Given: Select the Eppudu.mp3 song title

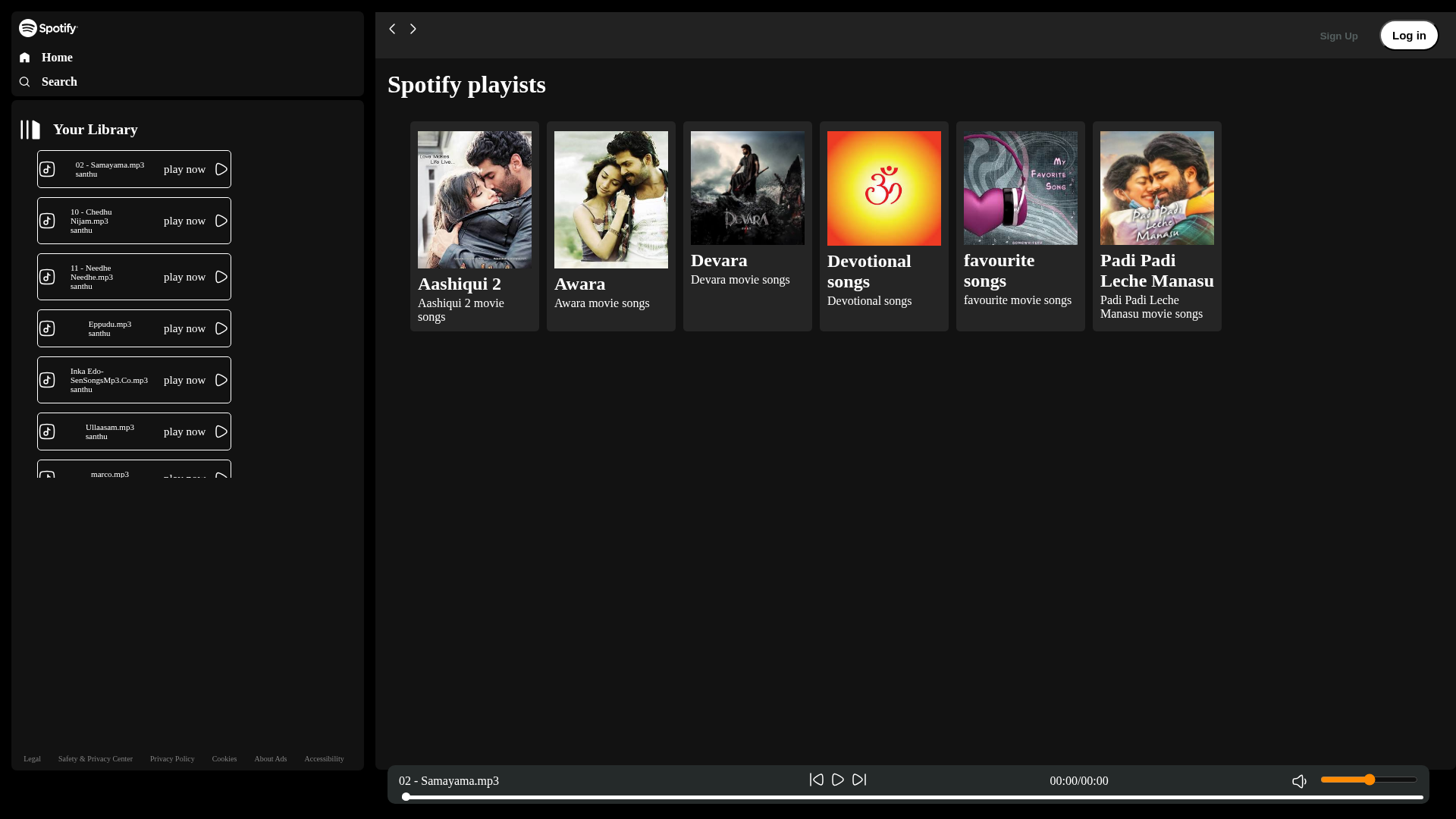Looking at the screenshot, I should pyautogui.click(x=110, y=324).
